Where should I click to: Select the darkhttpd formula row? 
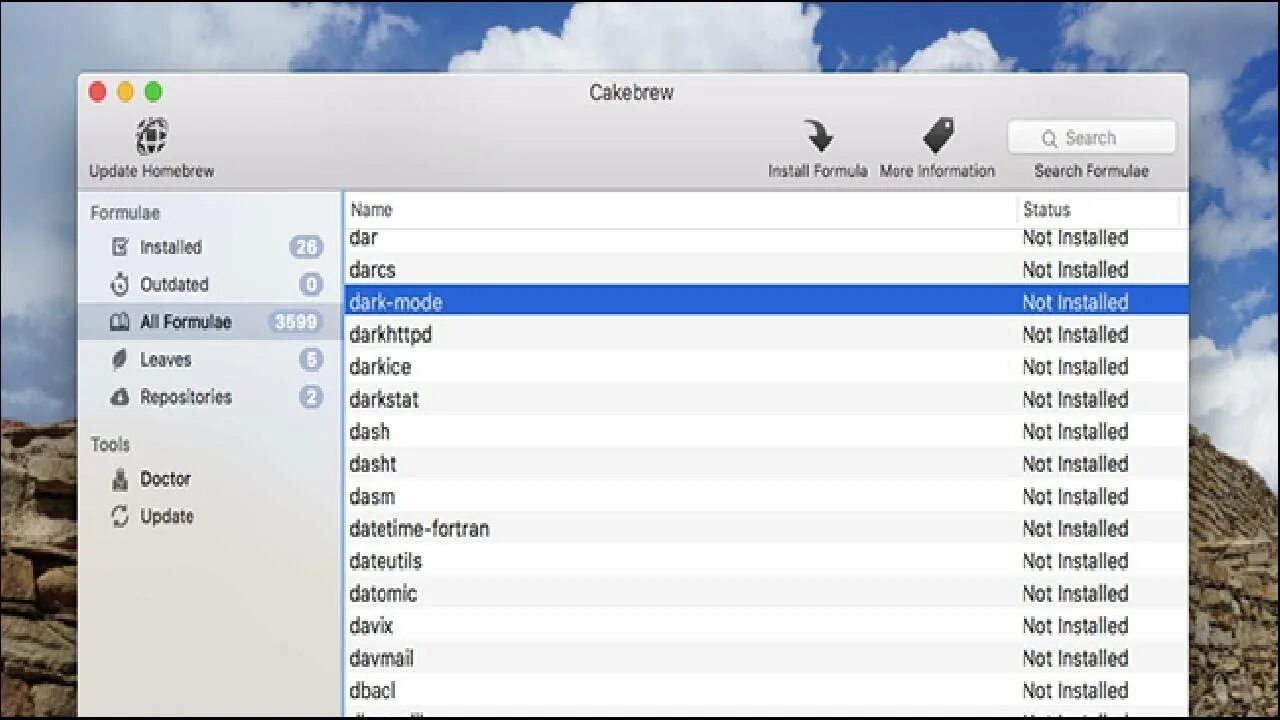766,334
